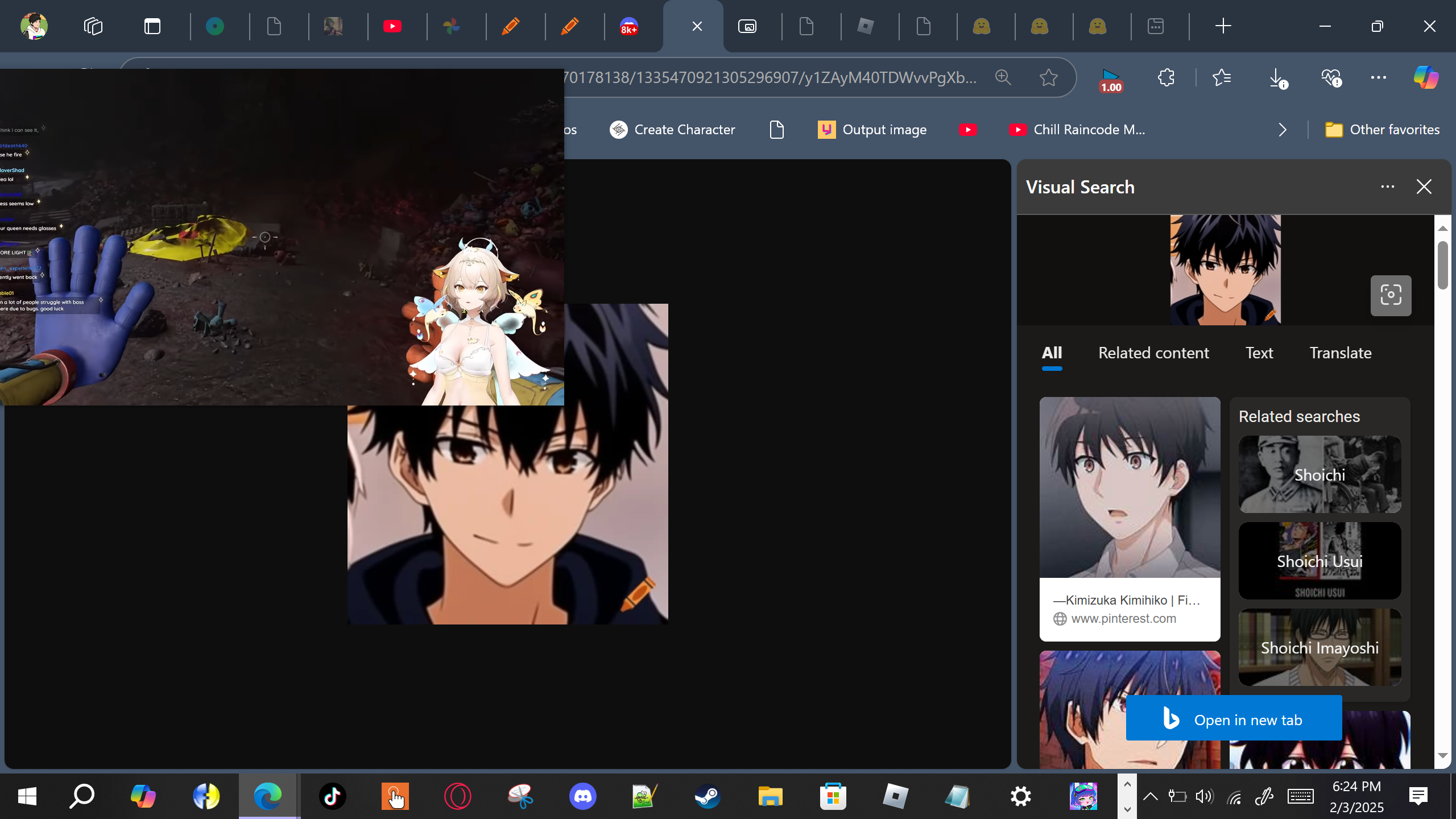Open the Output image bookmark

coord(872,130)
